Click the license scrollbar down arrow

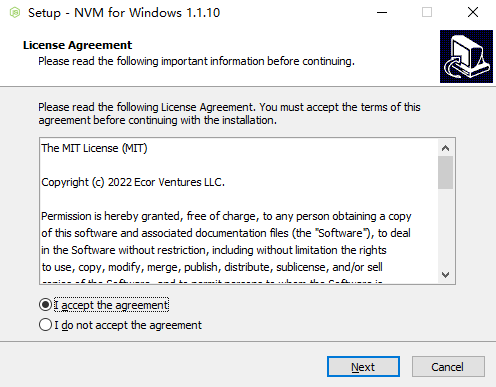tap(445, 275)
